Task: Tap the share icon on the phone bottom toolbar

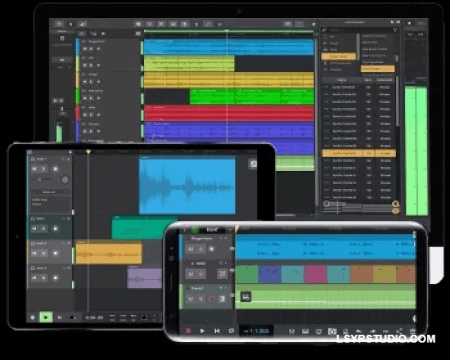Action: [x=399, y=331]
